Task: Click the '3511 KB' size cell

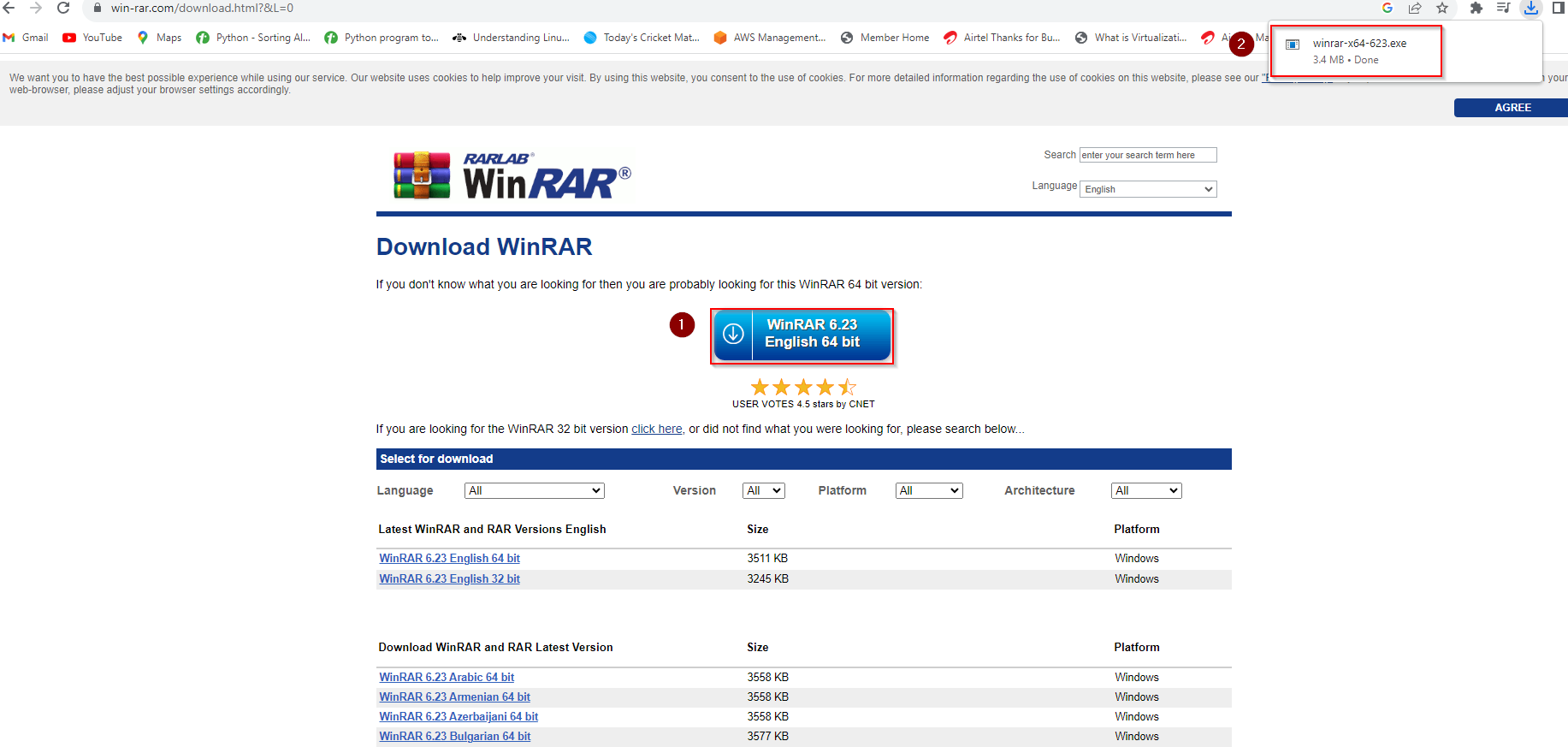Action: tap(767, 558)
